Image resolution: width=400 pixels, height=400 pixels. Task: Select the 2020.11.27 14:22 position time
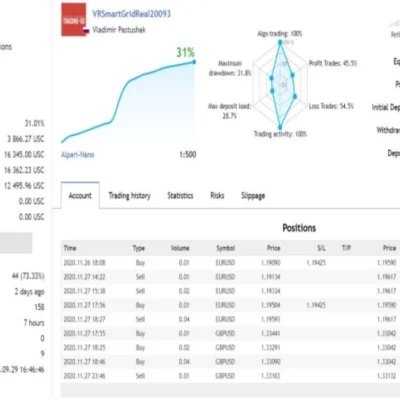click(84, 277)
